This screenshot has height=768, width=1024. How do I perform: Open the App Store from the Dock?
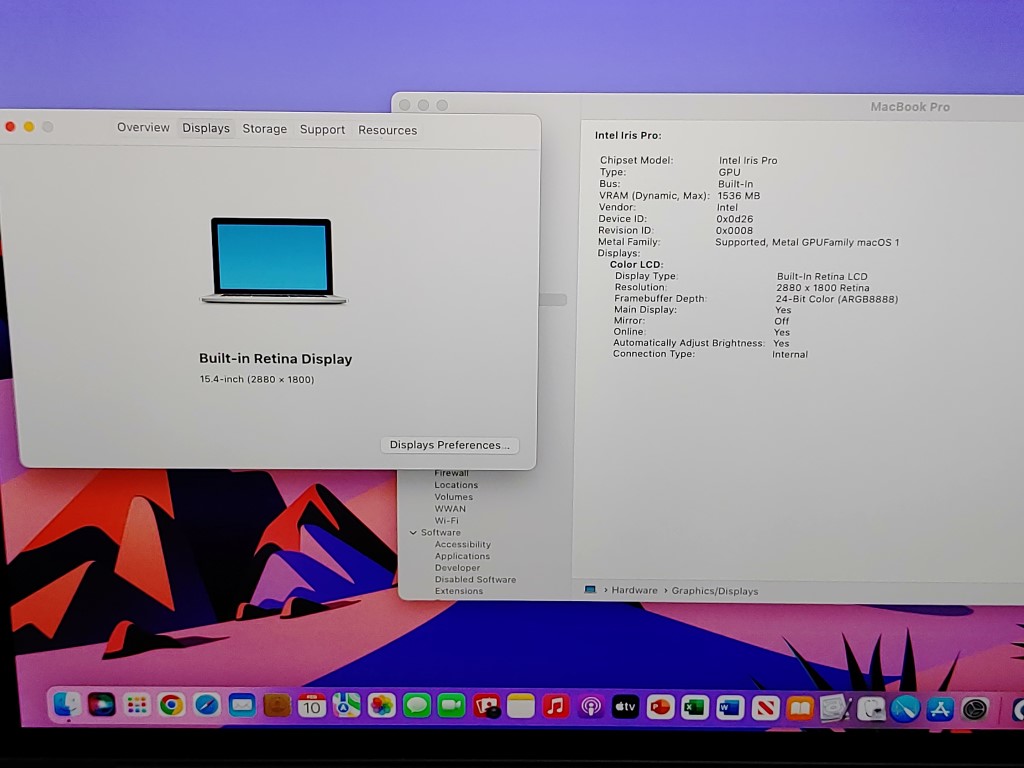pos(940,709)
